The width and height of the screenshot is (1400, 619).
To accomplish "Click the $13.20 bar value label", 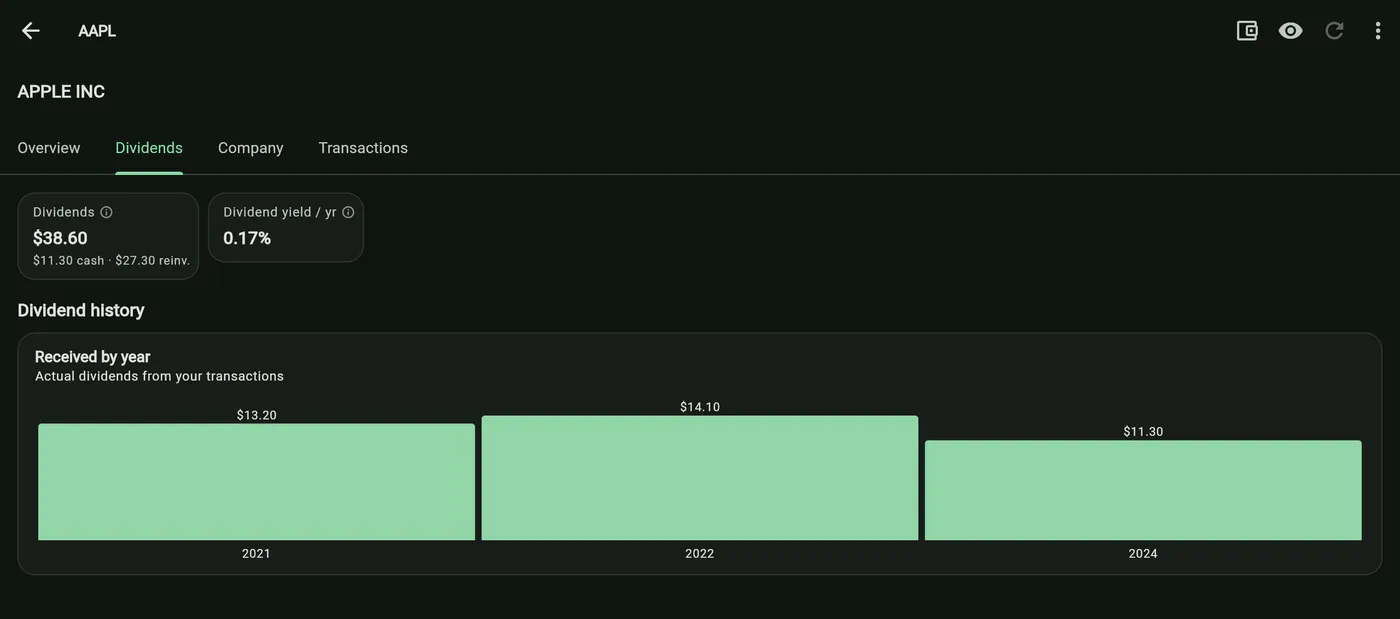I will pyautogui.click(x=257, y=415).
